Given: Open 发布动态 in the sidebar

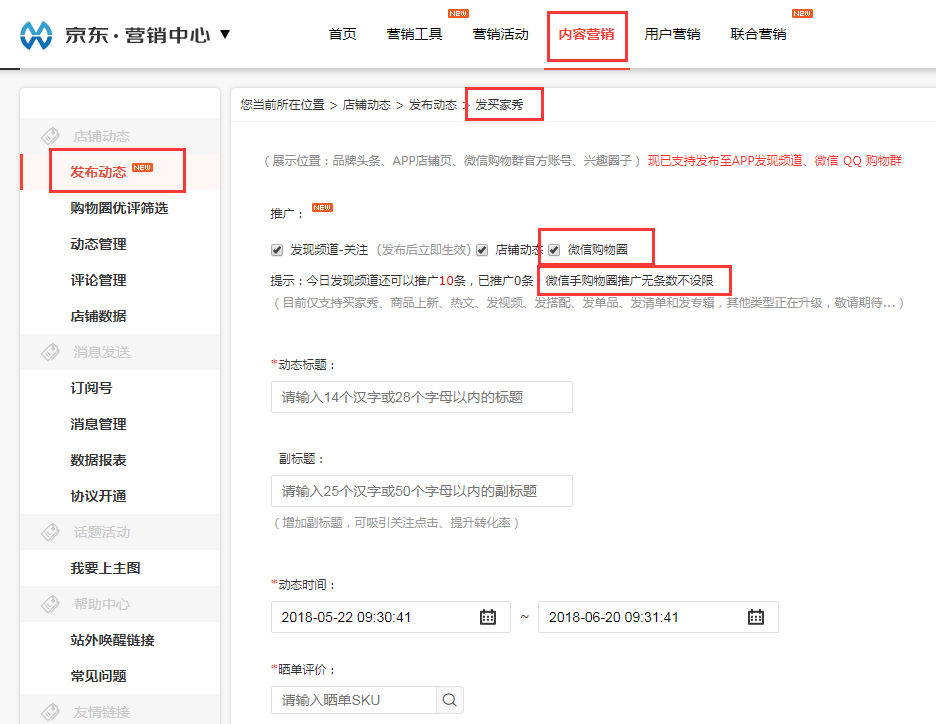Looking at the screenshot, I should point(98,172).
